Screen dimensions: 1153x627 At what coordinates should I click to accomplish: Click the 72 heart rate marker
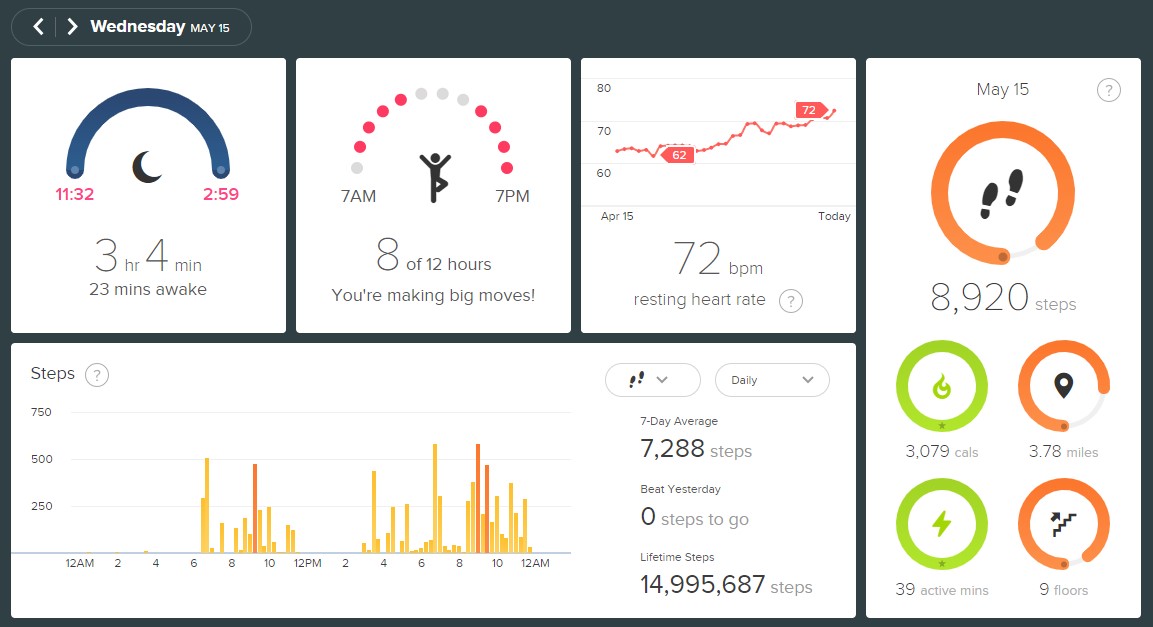(811, 110)
